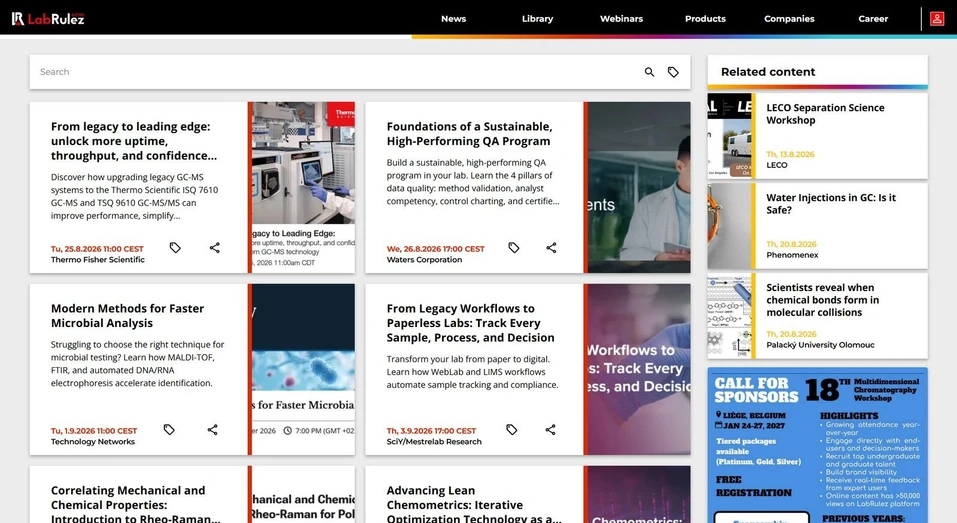This screenshot has height=523, width=957.
Task: Click tag icon on Thermo Fisher Scientific card
Action: click(x=175, y=248)
